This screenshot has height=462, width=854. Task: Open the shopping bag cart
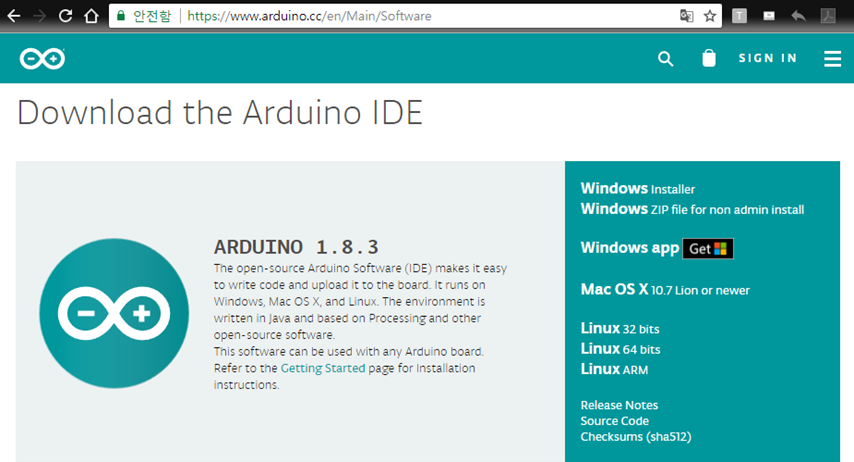[x=709, y=58]
